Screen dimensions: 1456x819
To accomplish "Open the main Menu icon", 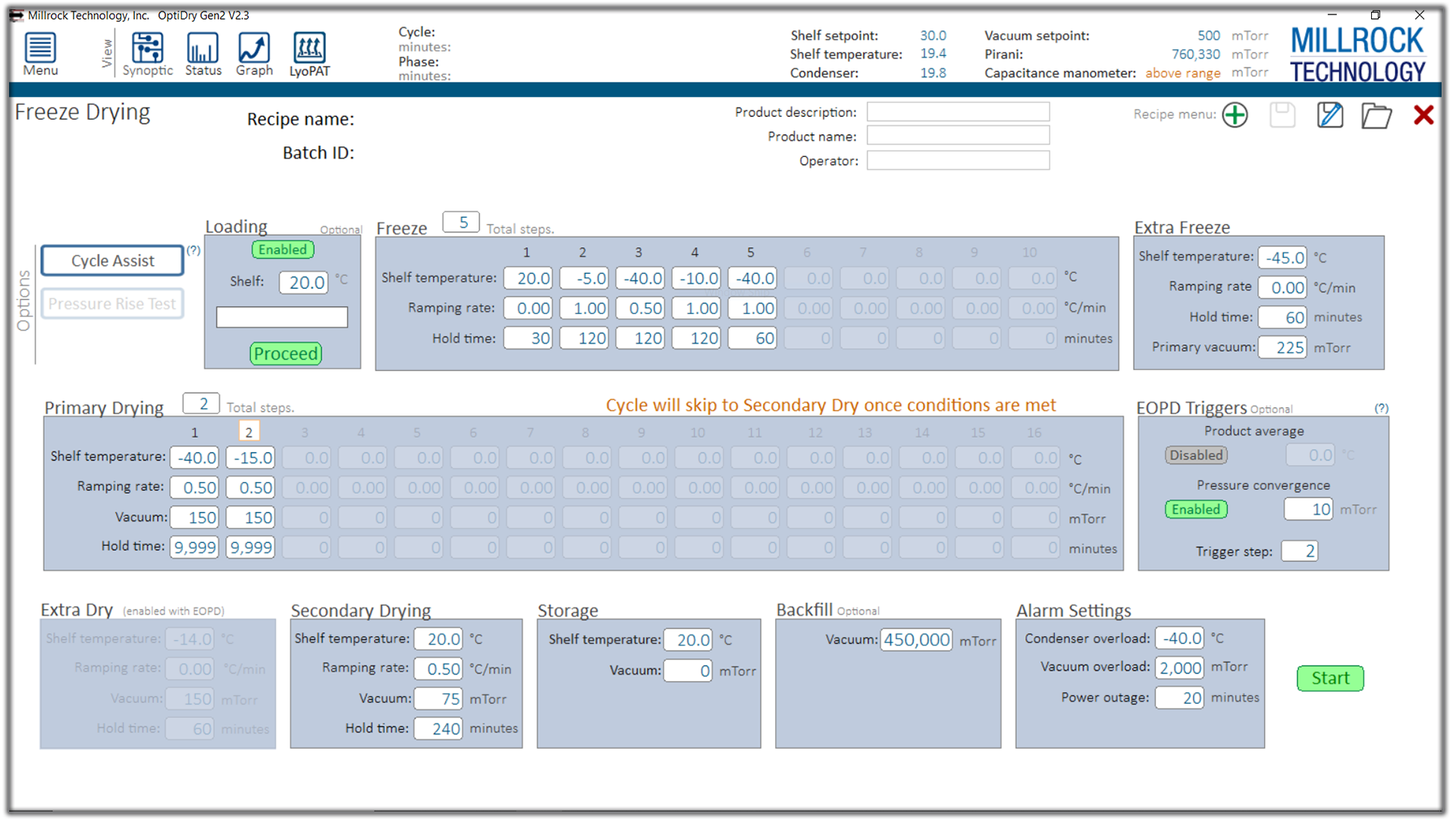I will (x=40, y=54).
